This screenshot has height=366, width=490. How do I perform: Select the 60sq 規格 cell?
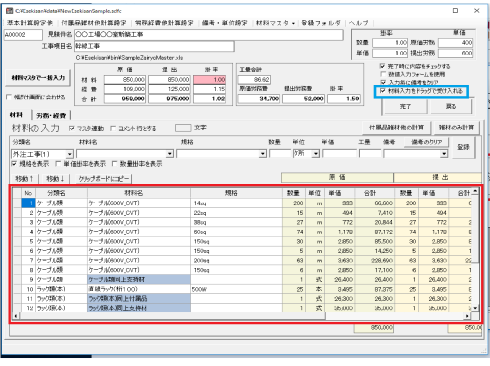tap(236, 232)
